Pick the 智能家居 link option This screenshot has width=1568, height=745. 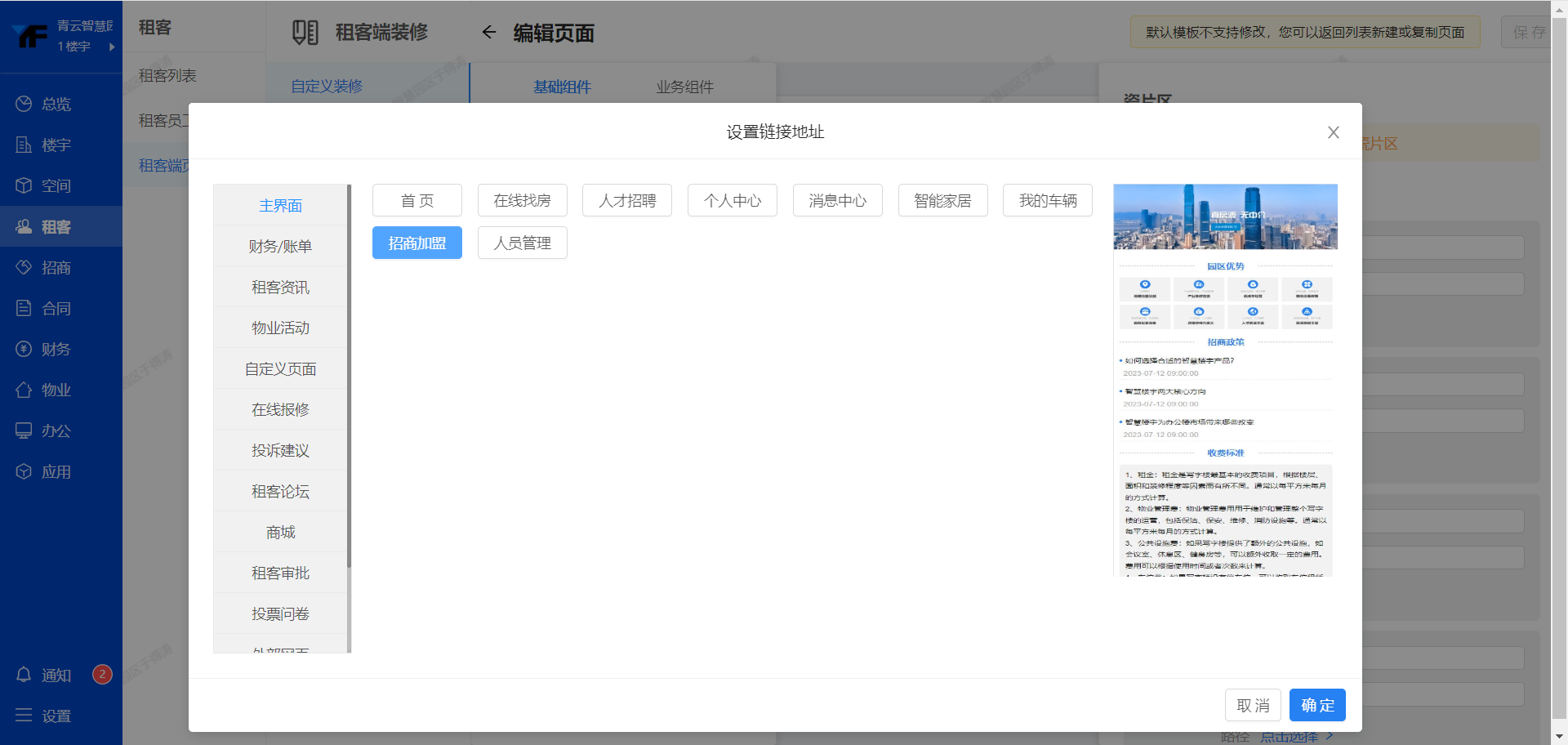(942, 200)
